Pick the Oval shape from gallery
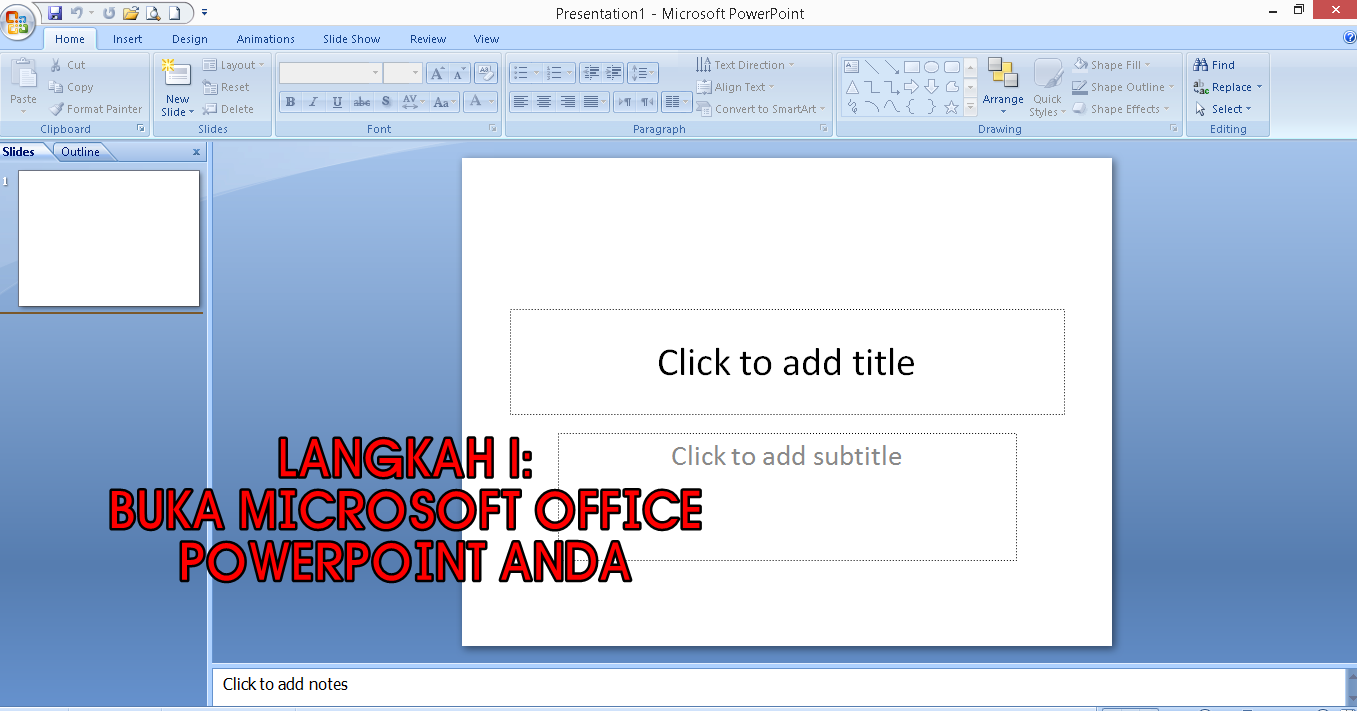1357x711 pixels. pyautogui.click(x=931, y=67)
